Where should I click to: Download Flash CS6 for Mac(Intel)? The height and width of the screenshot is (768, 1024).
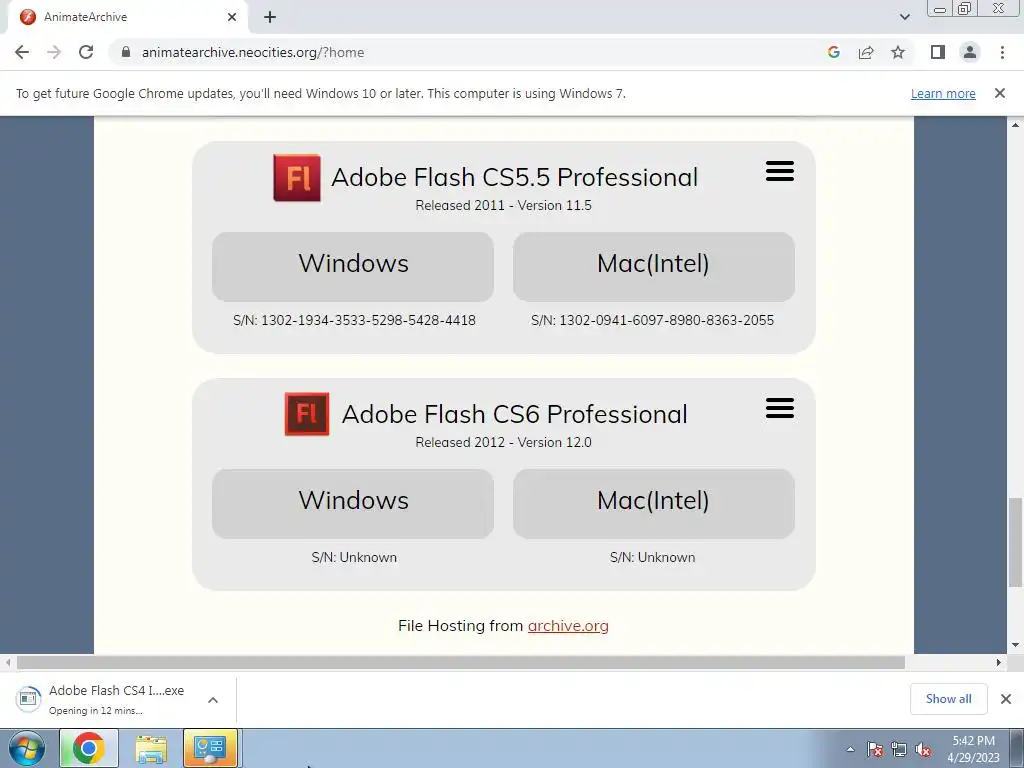click(x=654, y=504)
